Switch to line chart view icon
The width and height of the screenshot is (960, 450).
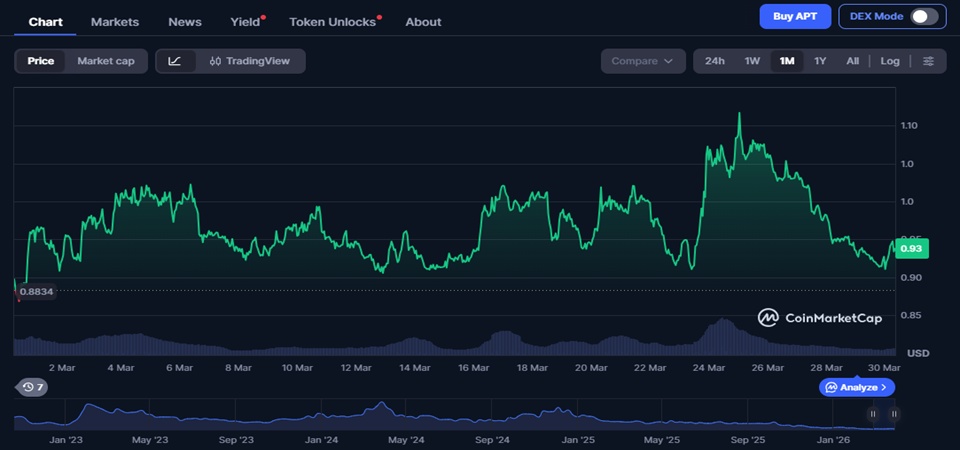pos(174,61)
